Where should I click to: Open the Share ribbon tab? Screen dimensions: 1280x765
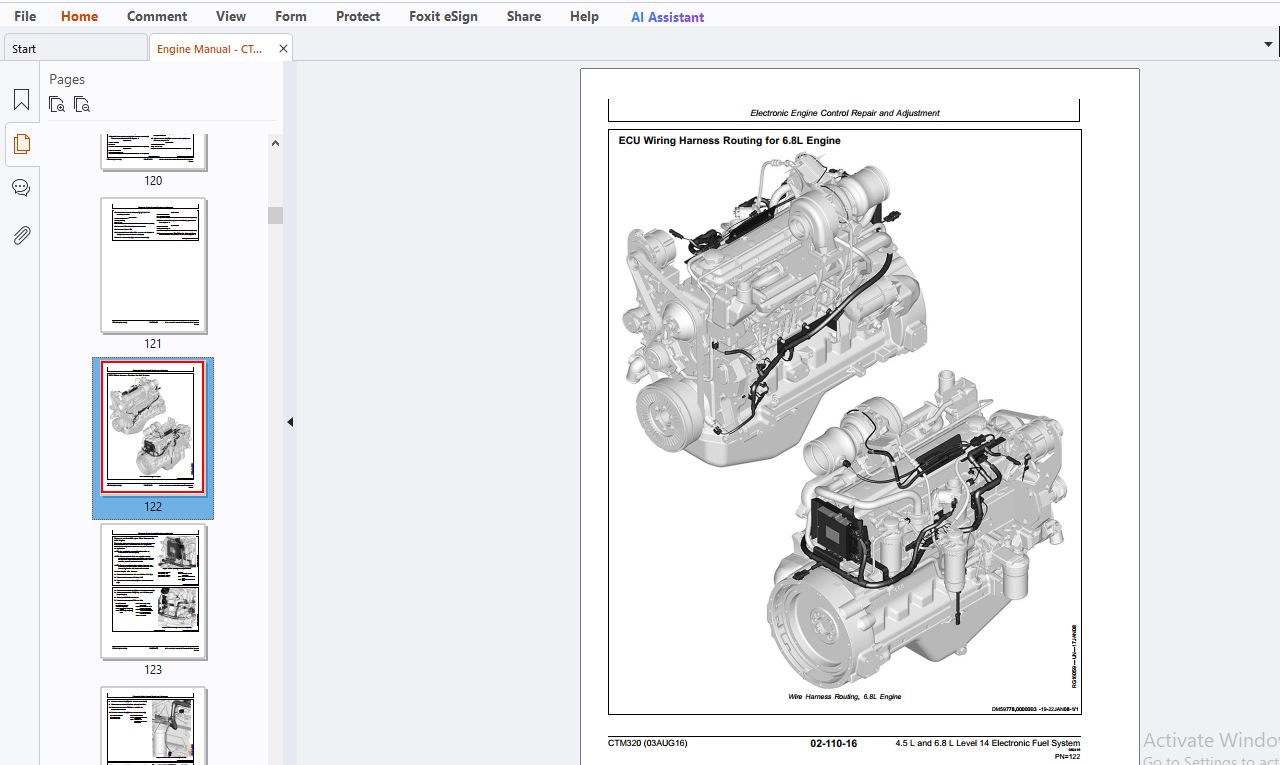pyautogui.click(x=524, y=16)
